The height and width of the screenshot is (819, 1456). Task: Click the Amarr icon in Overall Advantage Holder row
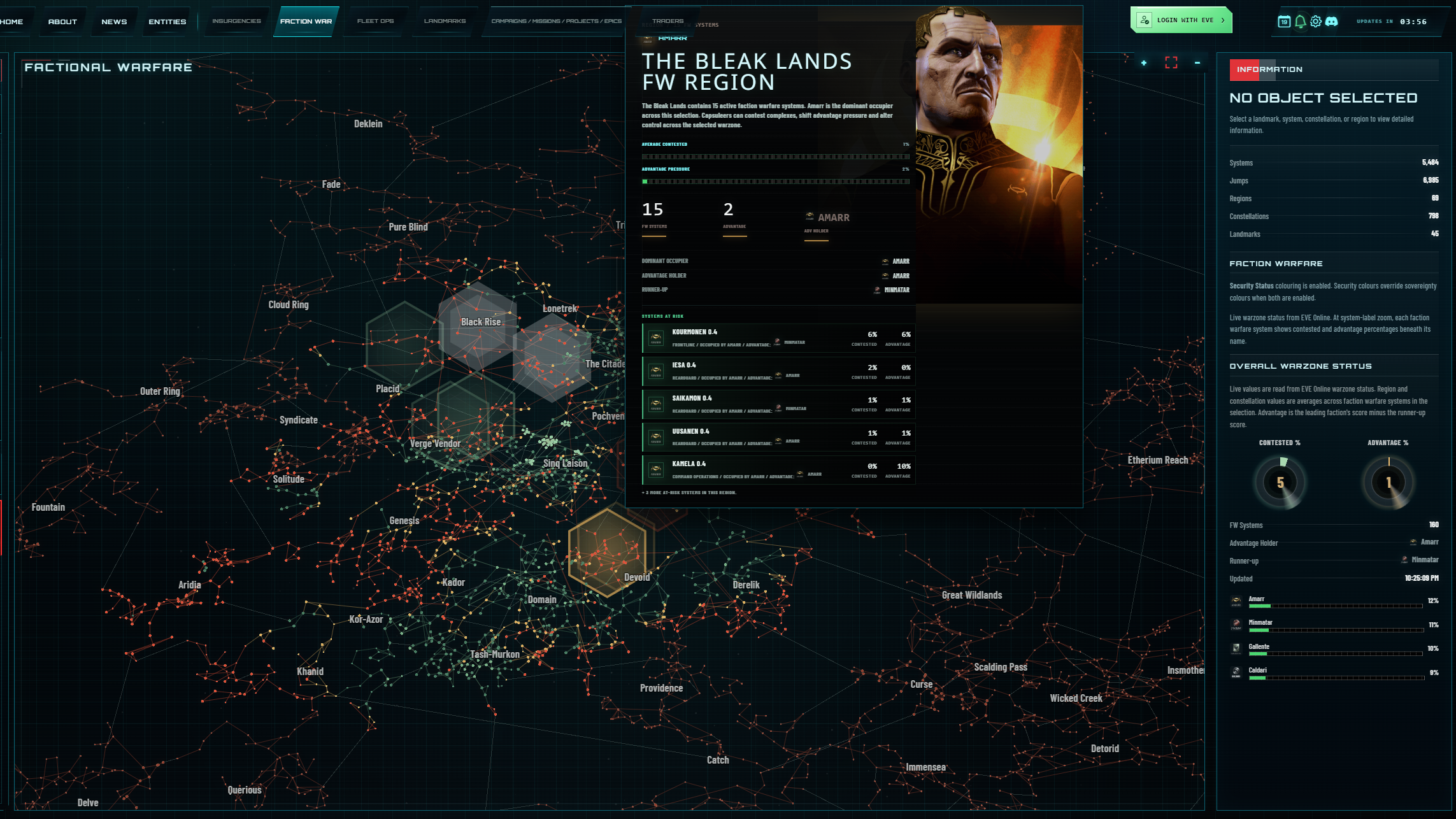1413,543
